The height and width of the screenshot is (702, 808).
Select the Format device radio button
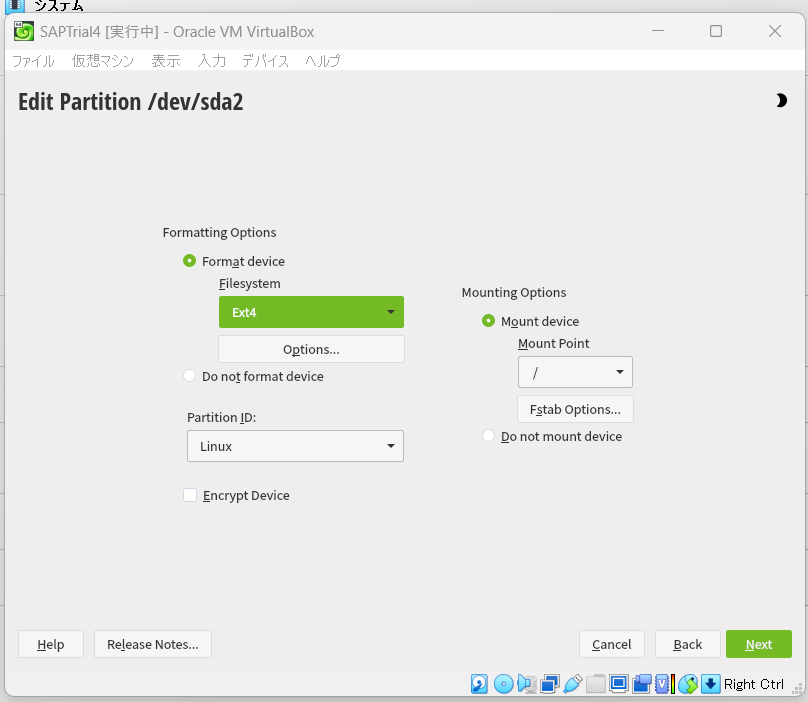pyautogui.click(x=190, y=261)
